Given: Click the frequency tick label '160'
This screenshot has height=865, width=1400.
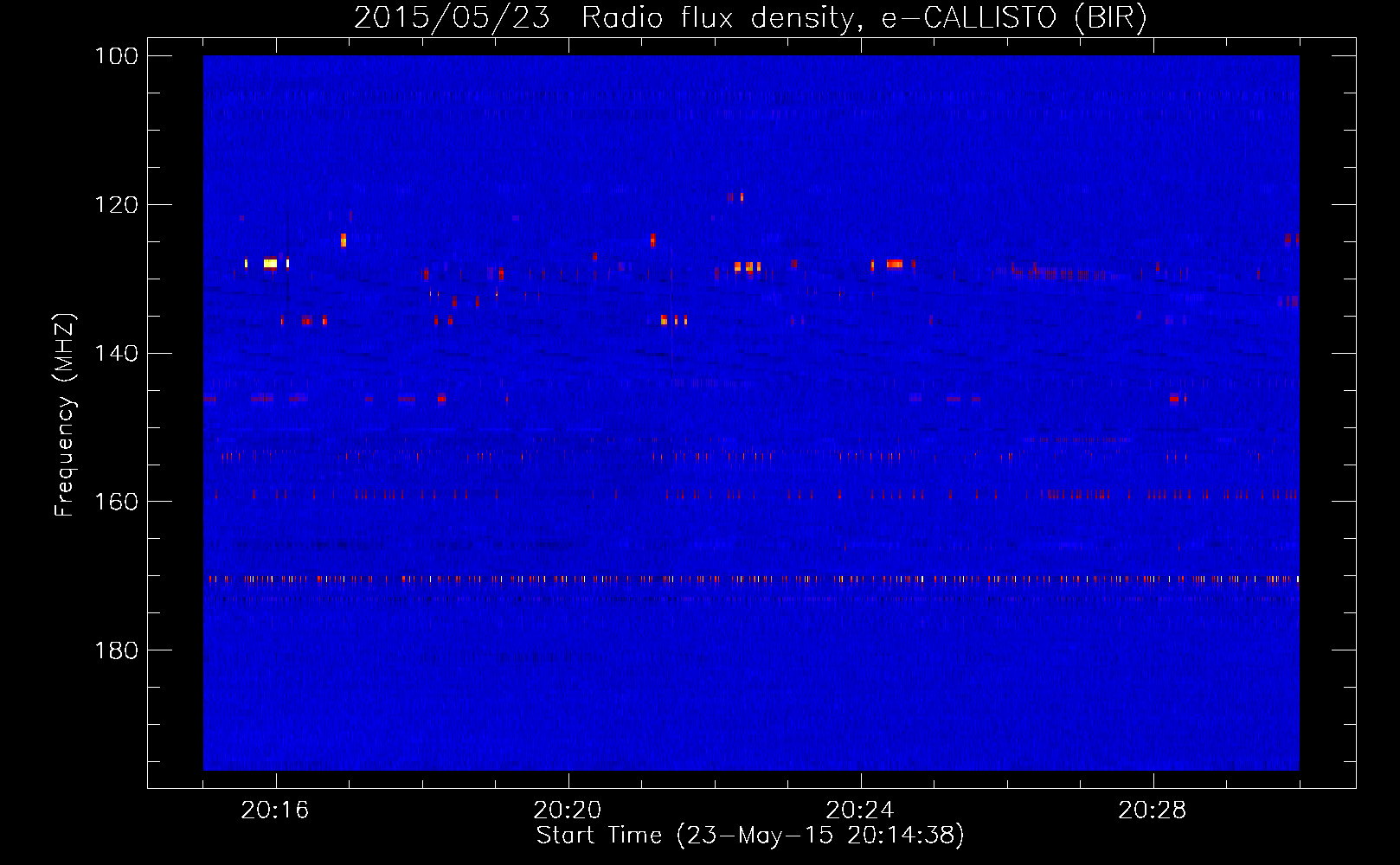Looking at the screenshot, I should [x=116, y=502].
